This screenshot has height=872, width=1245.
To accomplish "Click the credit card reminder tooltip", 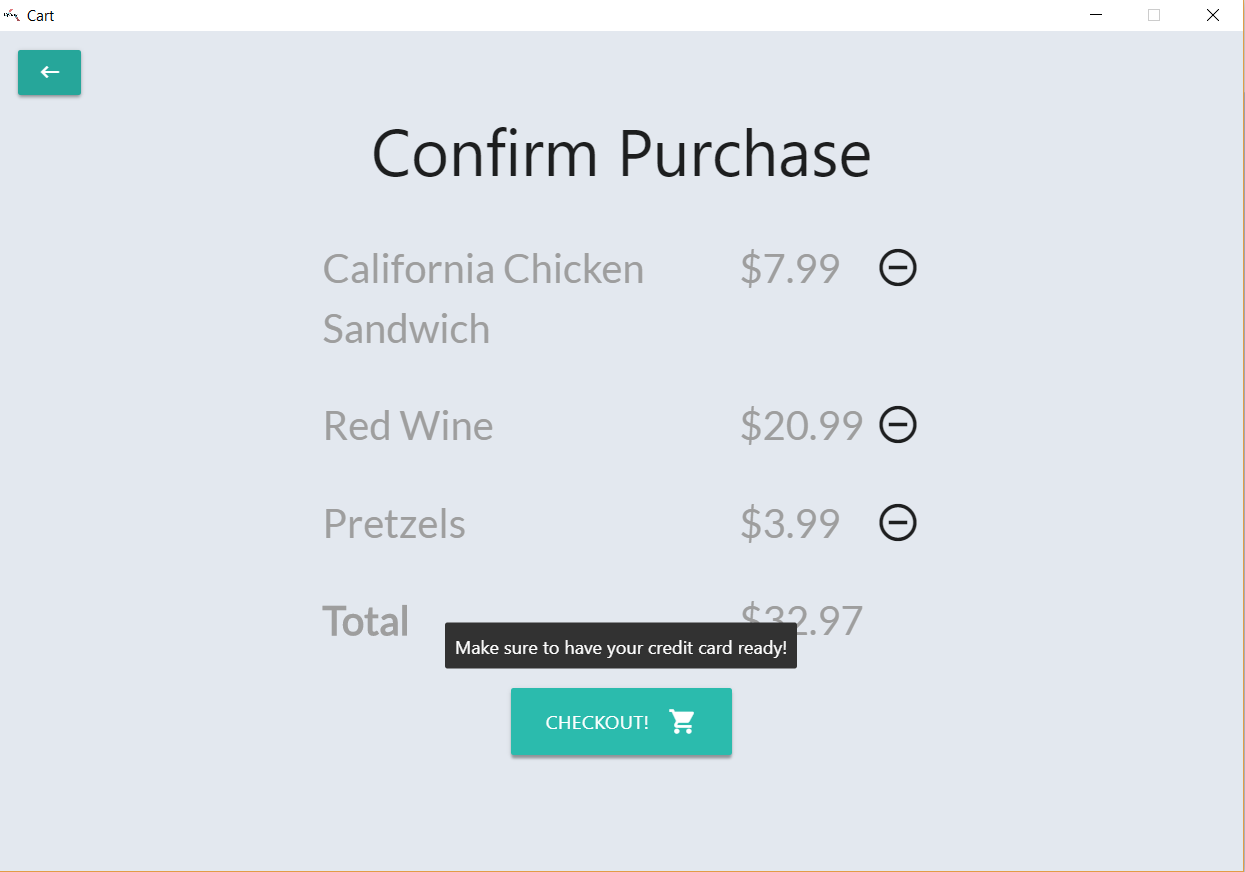I will [x=620, y=647].
